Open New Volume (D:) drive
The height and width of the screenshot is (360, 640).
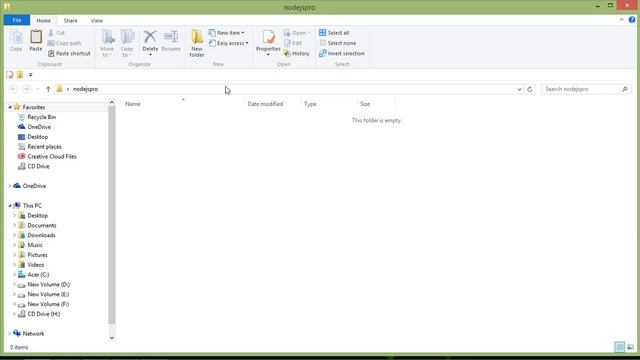coord(49,284)
